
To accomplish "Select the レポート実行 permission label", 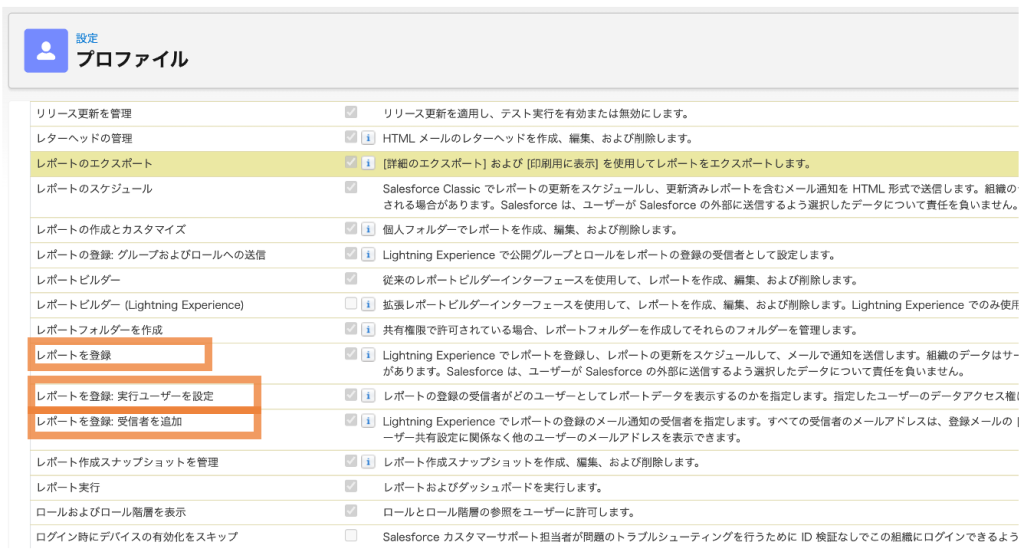I will click(68, 487).
